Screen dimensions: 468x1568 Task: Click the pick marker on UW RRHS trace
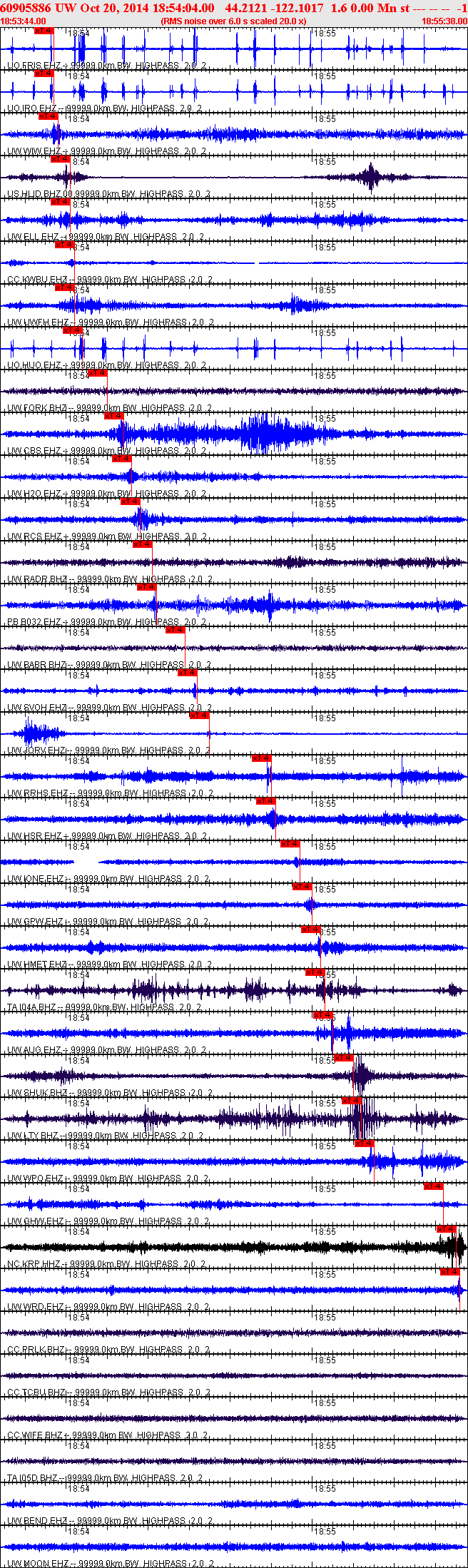(262, 758)
